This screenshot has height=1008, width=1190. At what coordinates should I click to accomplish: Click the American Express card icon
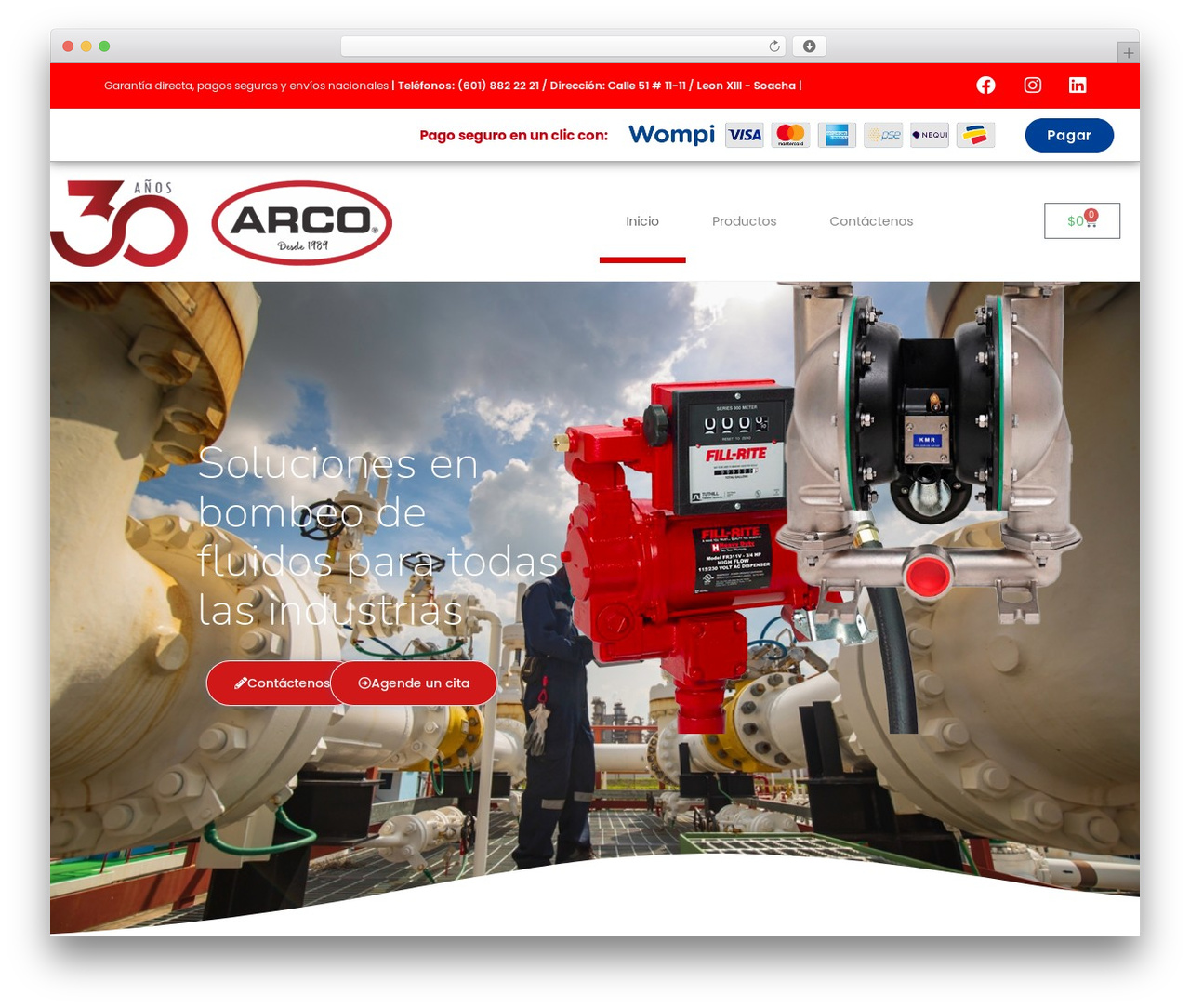tap(837, 135)
